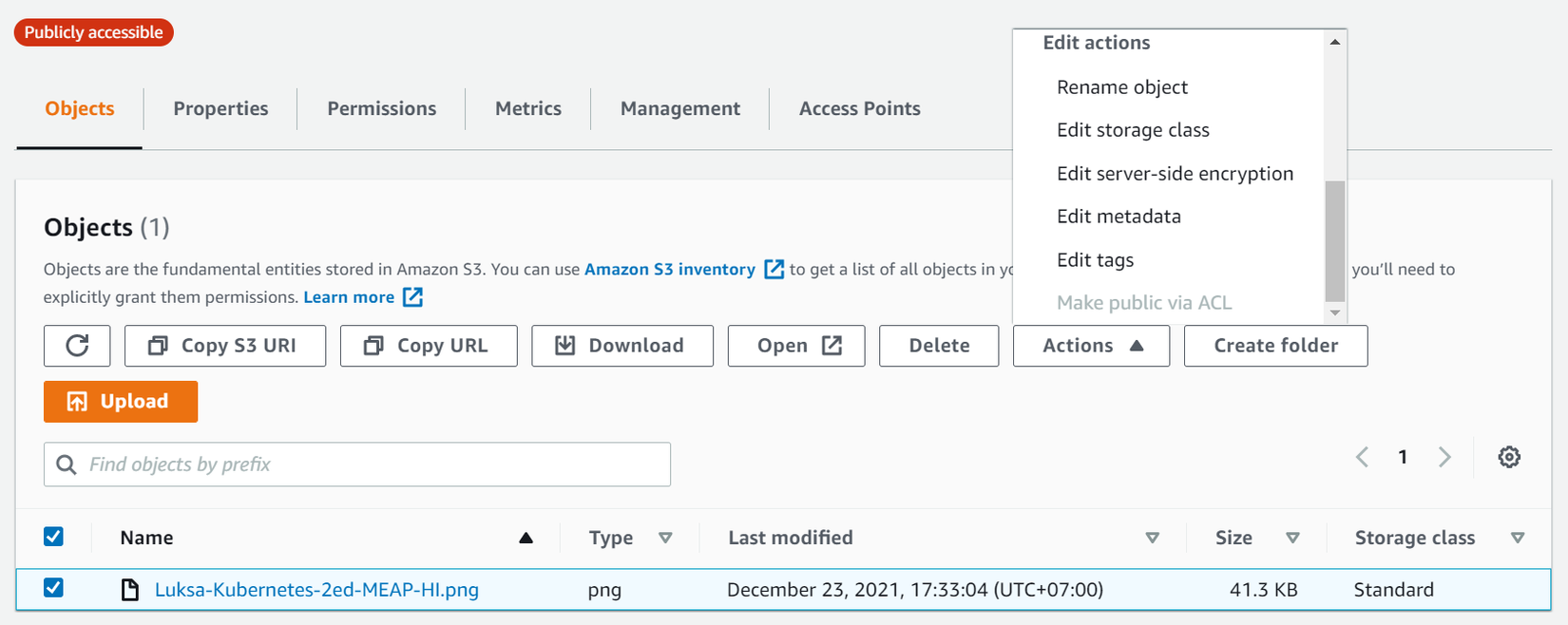Go to next page arrow
1568x625 pixels.
1444,457
